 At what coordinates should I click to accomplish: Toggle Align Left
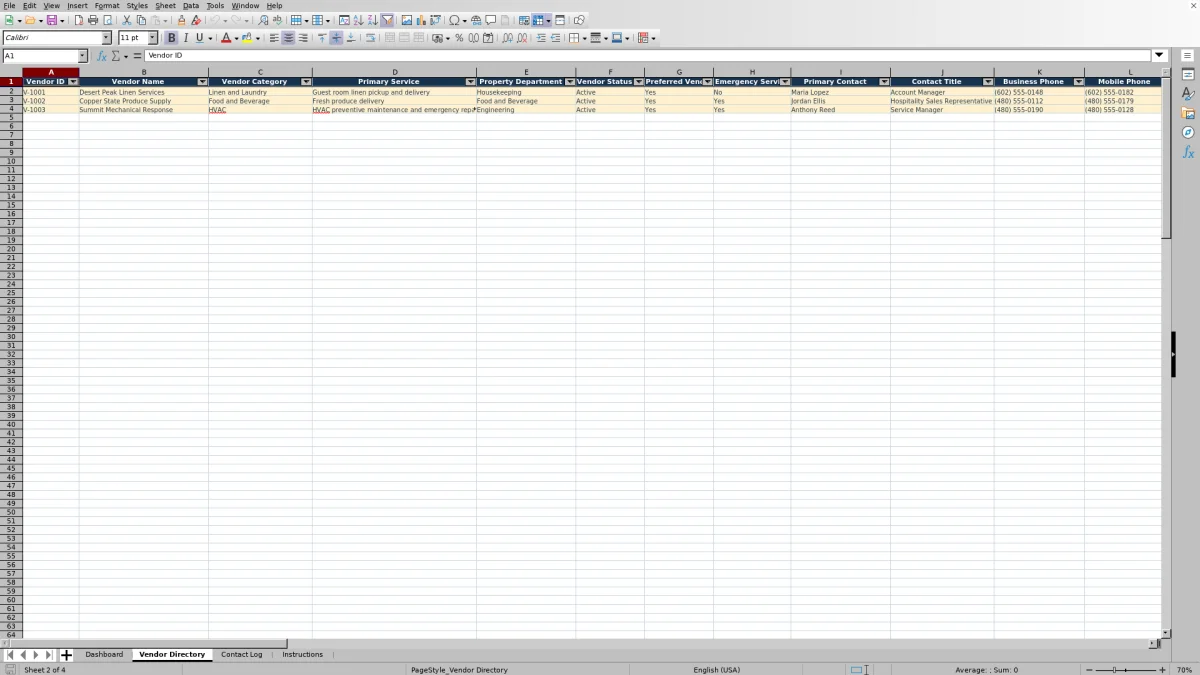click(274, 38)
